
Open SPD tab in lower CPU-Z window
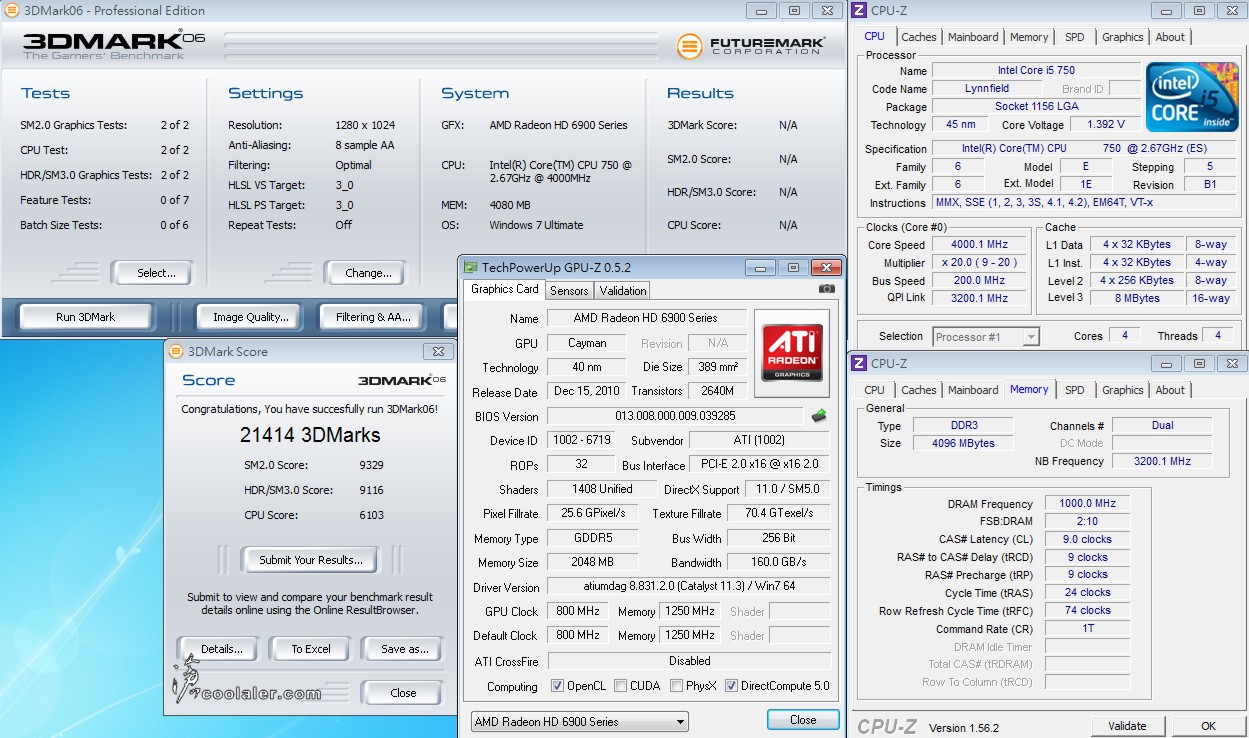pyautogui.click(x=1074, y=390)
